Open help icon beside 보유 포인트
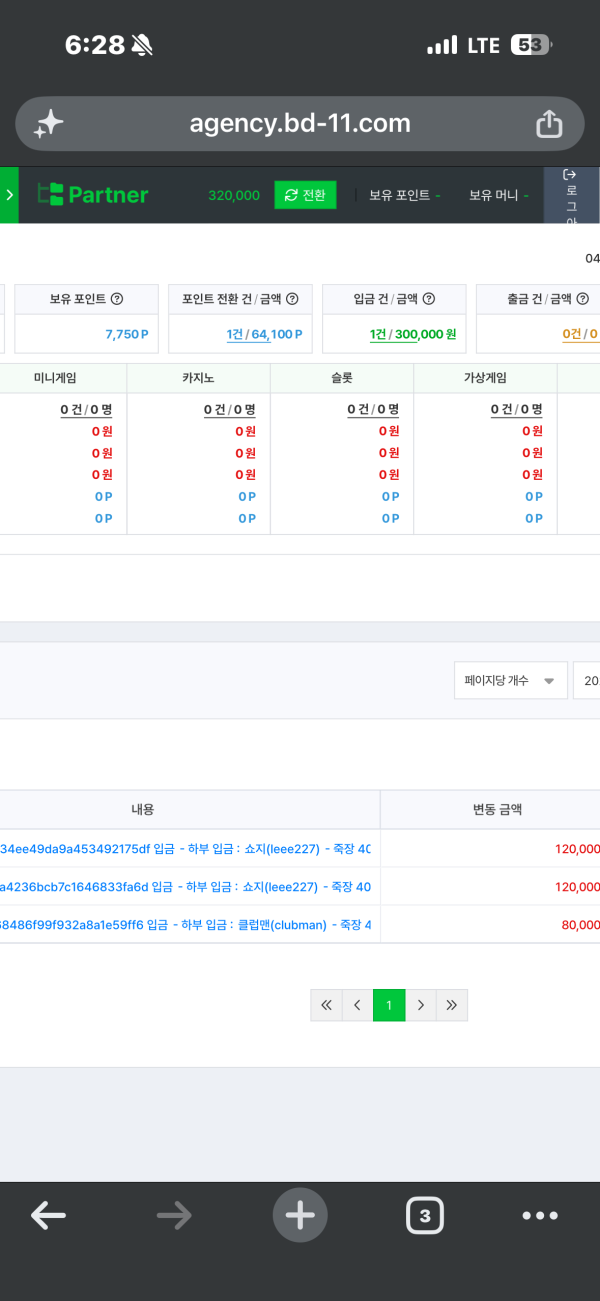This screenshot has height=1301, width=600. [117, 299]
